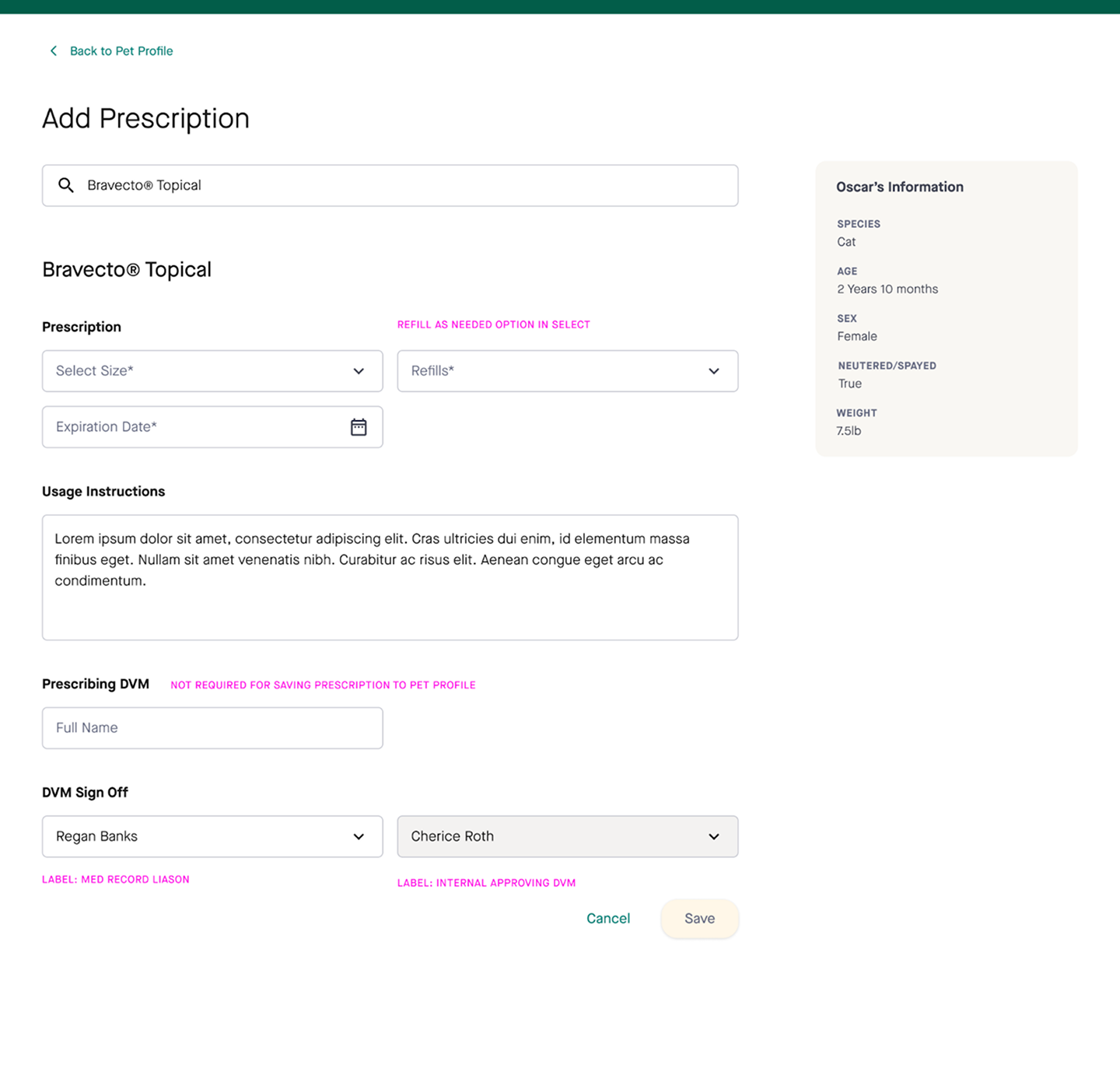Click the WEIGHT label in info panel
This screenshot has height=1072, width=1120.
pyautogui.click(x=856, y=413)
